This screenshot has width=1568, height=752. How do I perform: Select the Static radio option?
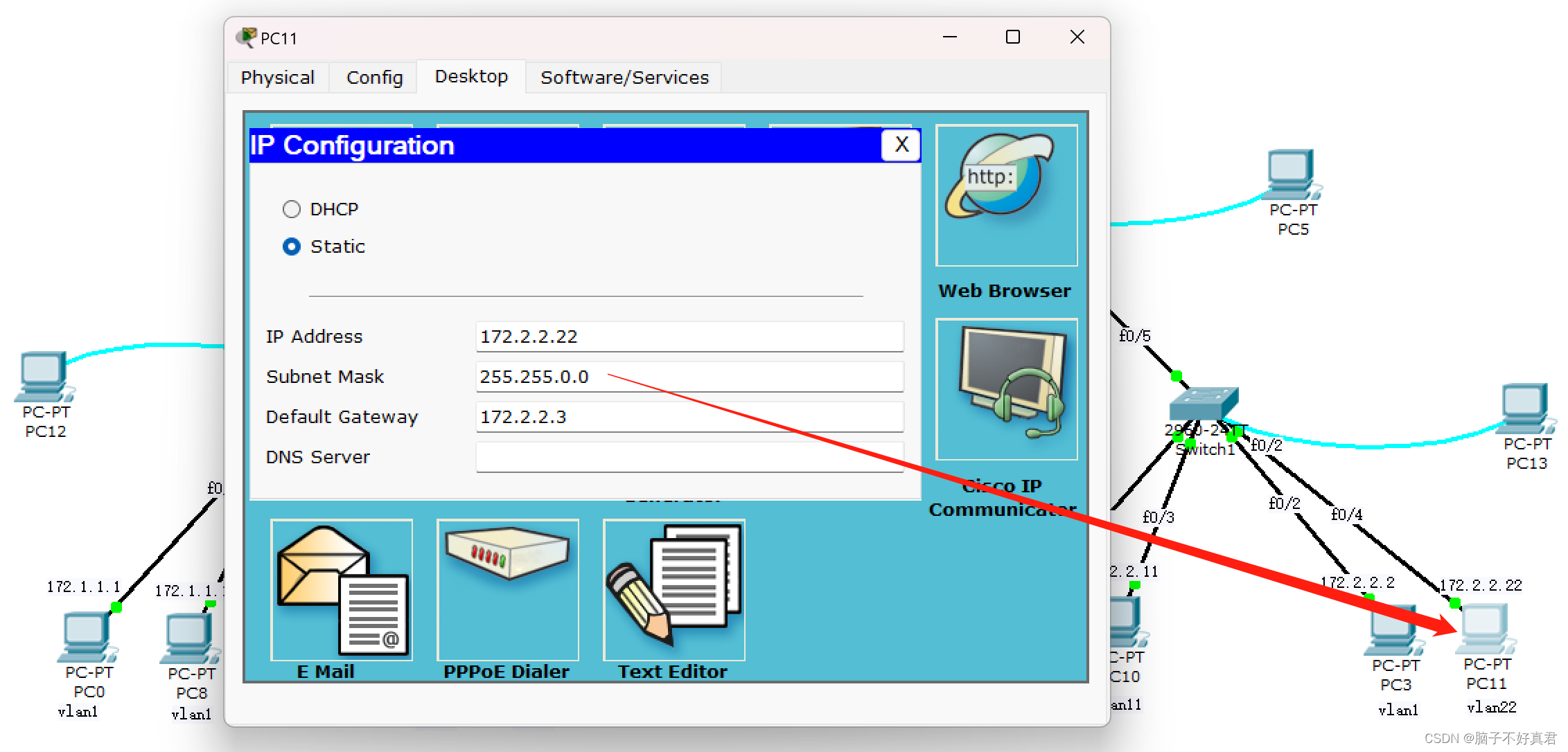[292, 247]
